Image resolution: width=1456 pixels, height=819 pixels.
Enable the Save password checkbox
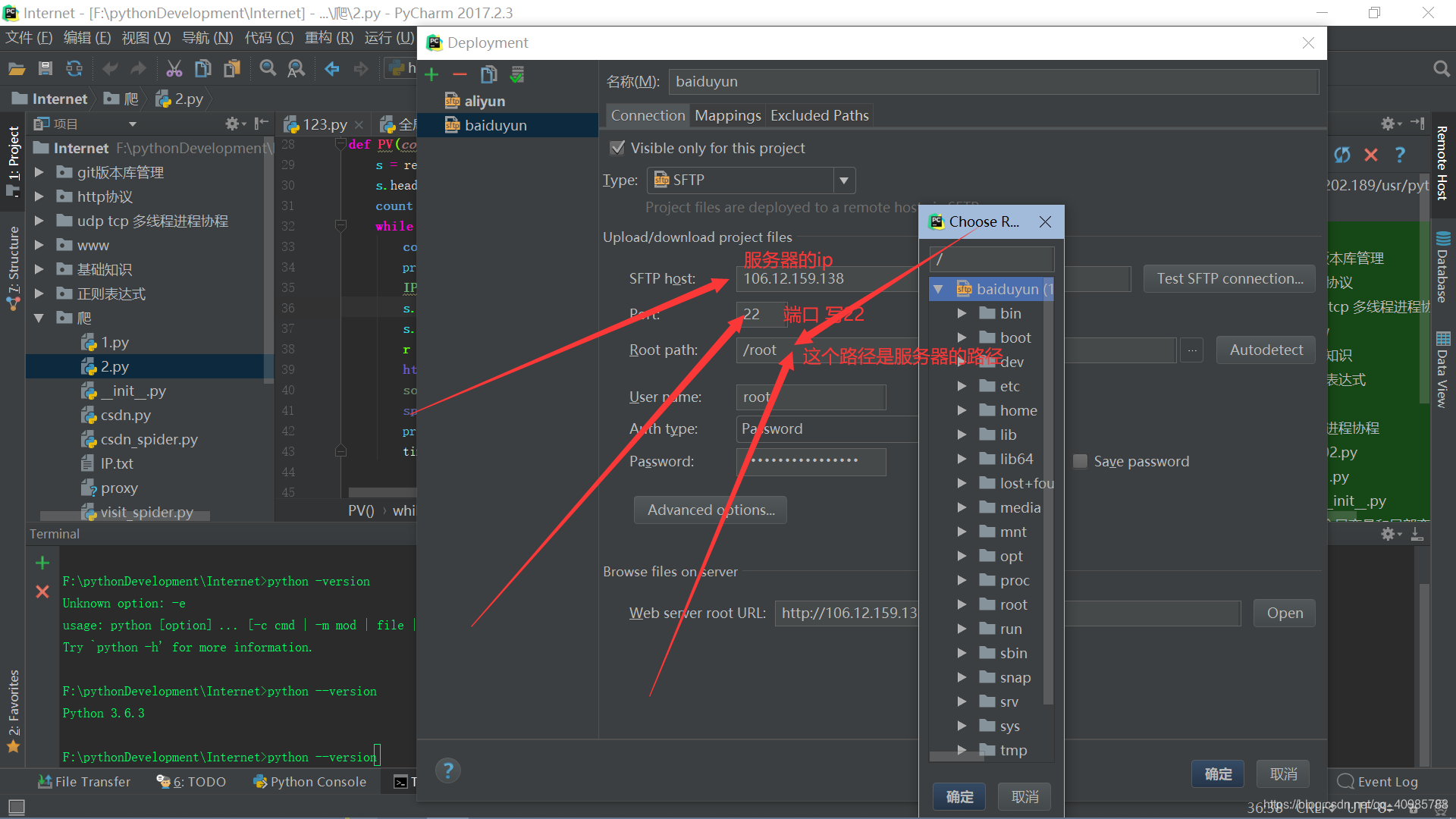[x=1081, y=462]
